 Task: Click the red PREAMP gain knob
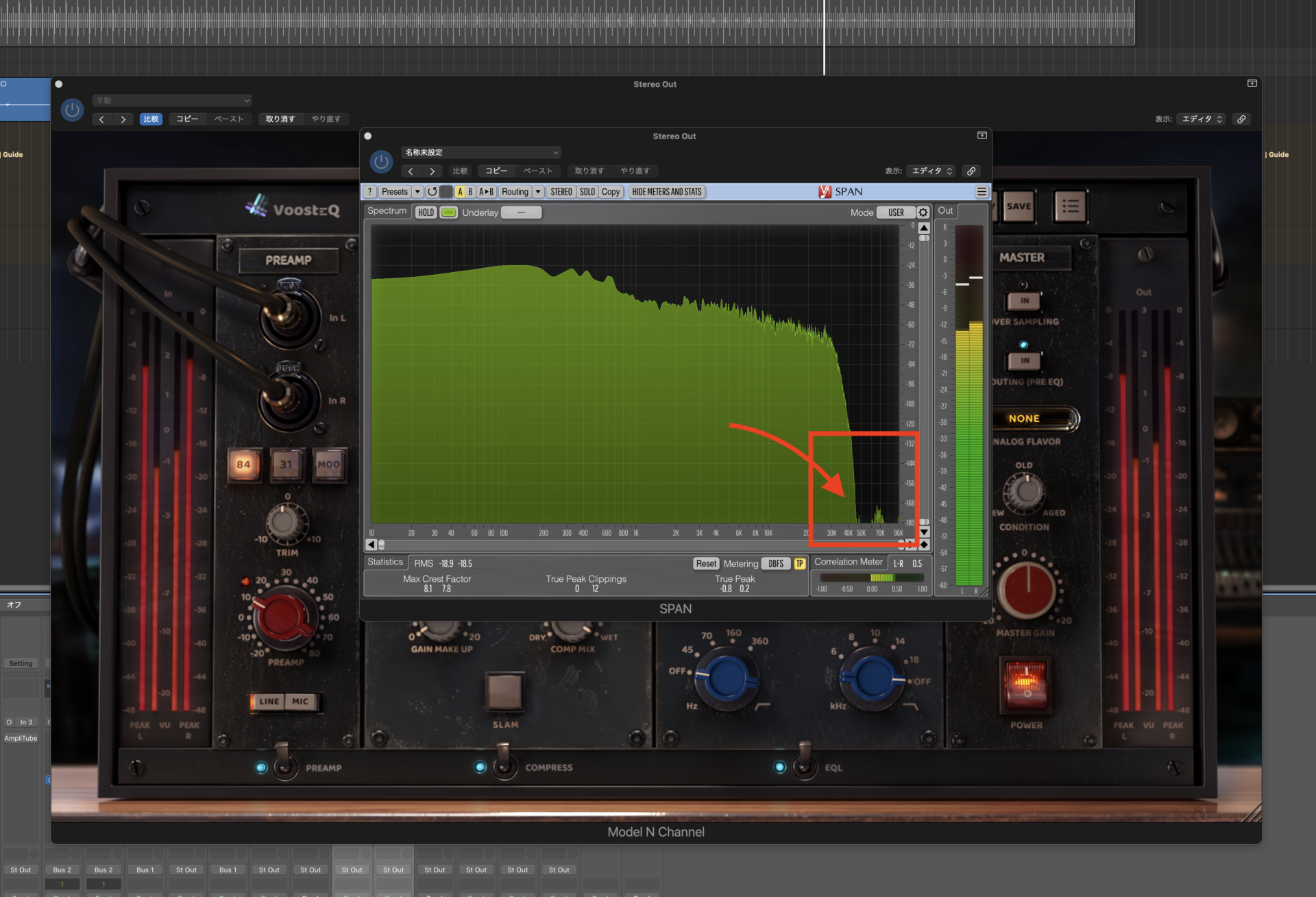283,617
